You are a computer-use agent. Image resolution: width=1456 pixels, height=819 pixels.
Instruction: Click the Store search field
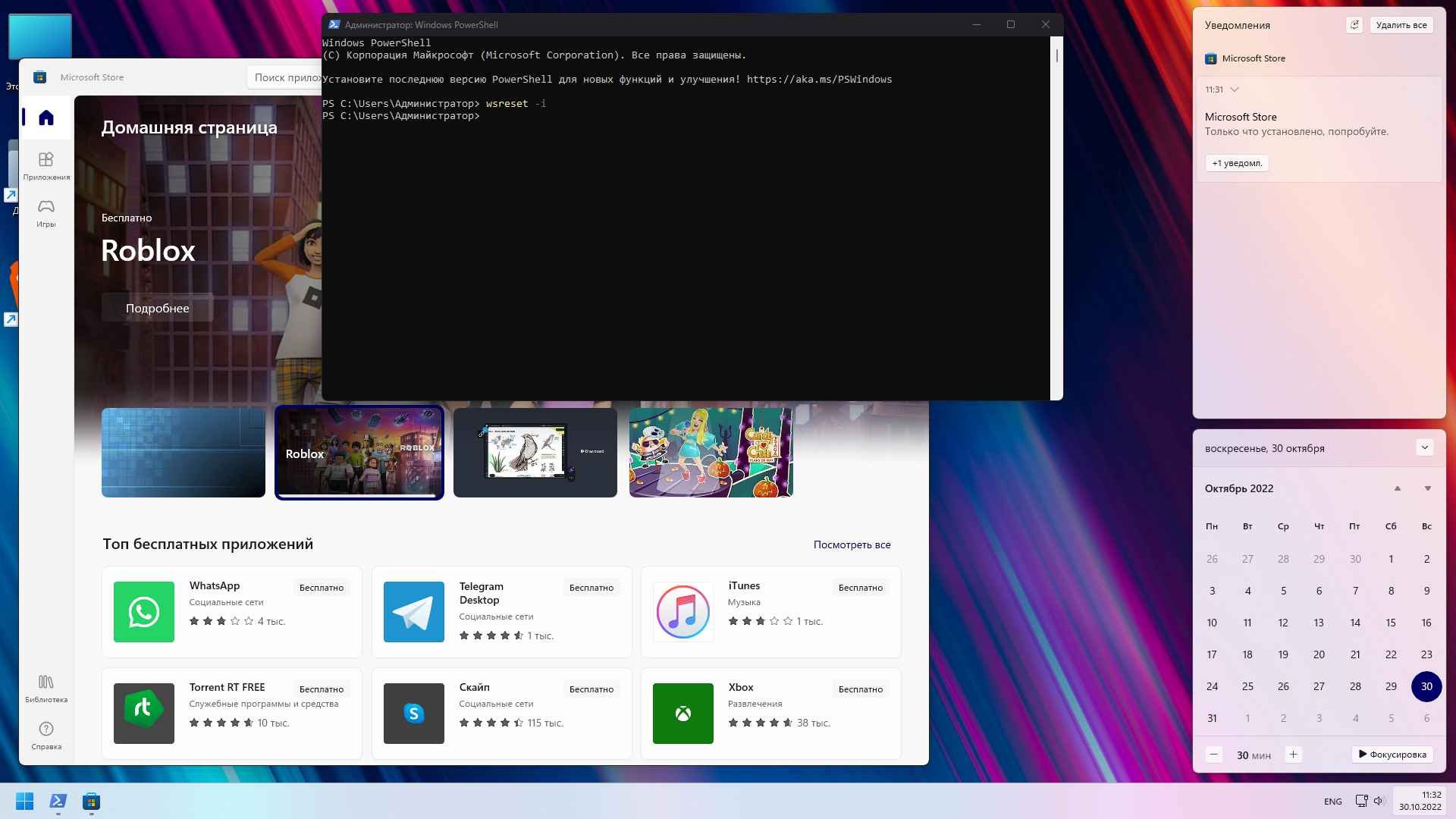point(284,77)
